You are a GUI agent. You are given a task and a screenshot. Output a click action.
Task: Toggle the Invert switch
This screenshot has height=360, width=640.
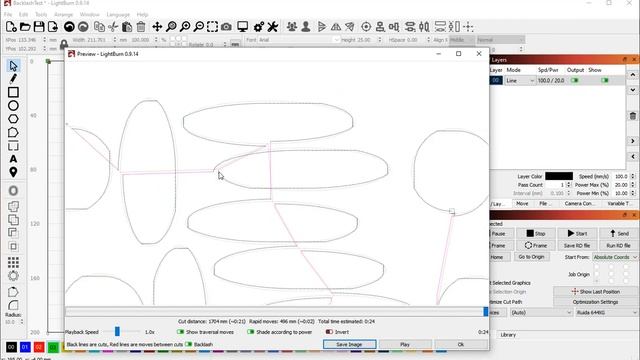coord(329,332)
